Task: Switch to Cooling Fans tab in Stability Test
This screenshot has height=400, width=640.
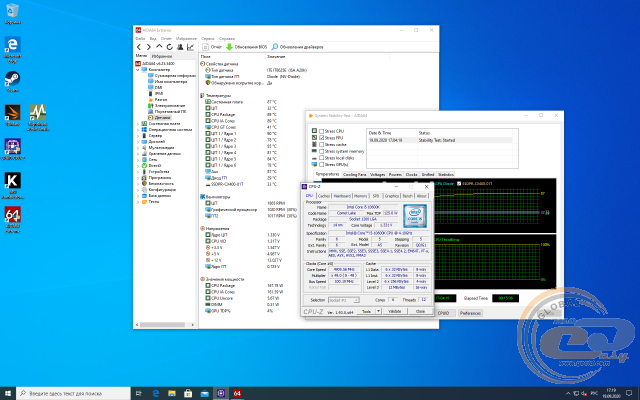Action: [354, 175]
